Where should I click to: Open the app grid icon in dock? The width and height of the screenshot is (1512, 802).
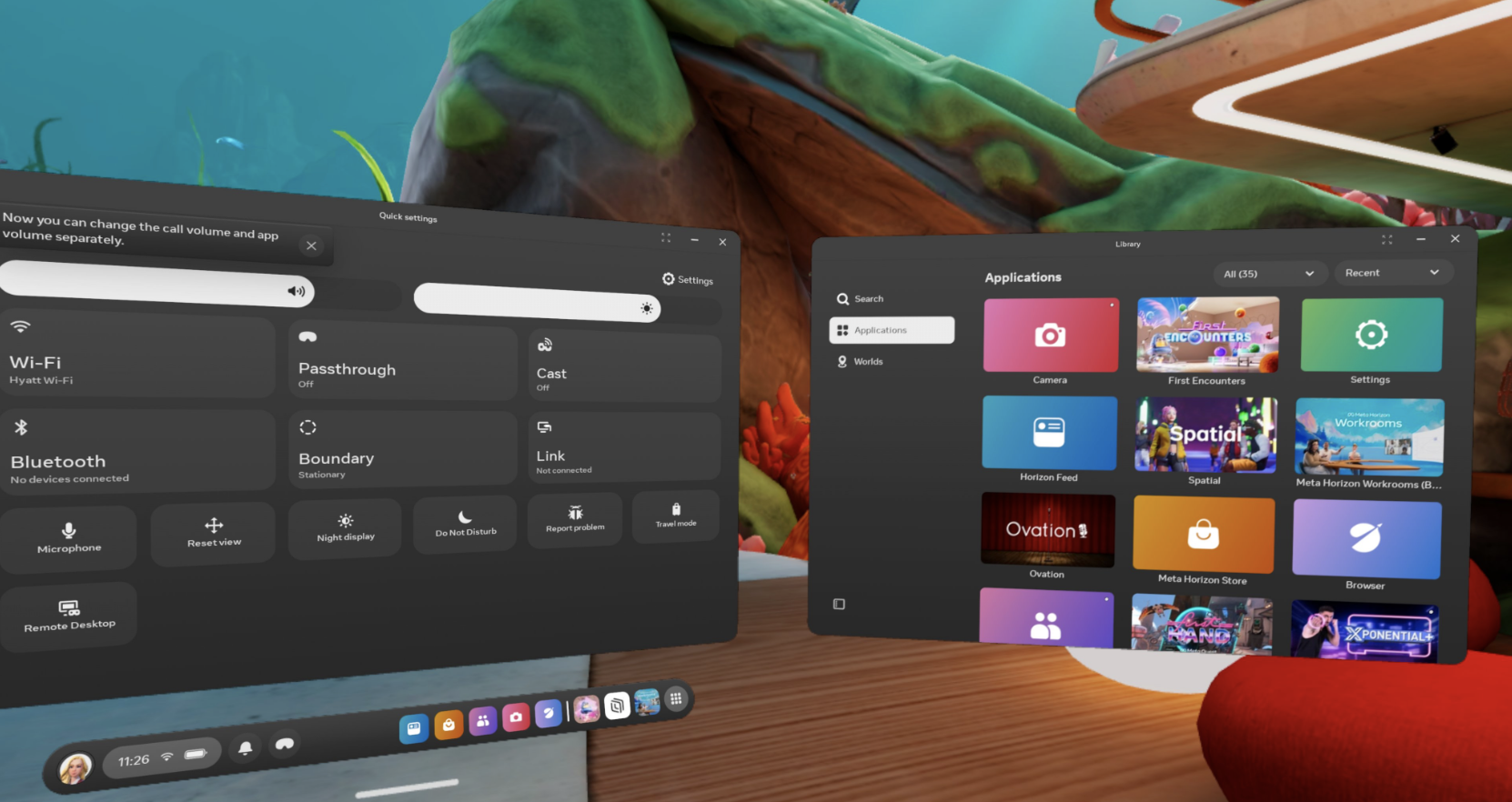[x=675, y=698]
